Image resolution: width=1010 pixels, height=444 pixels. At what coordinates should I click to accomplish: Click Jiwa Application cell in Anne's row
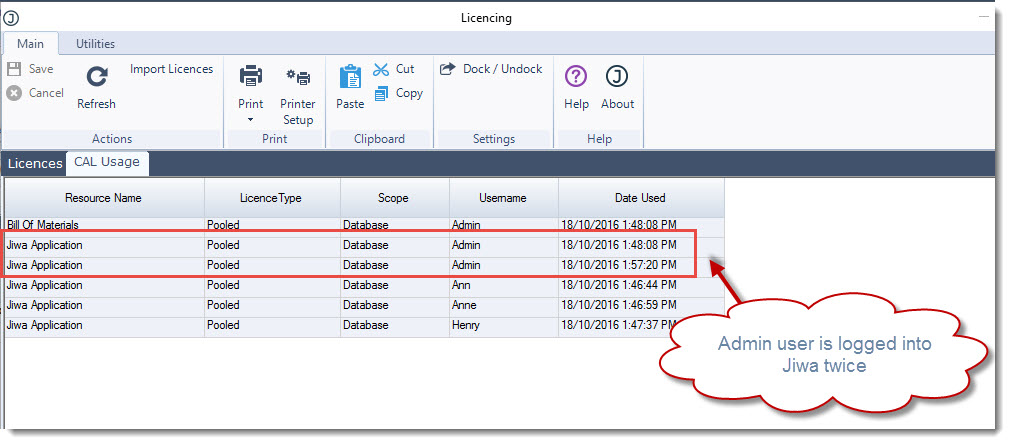click(105, 305)
